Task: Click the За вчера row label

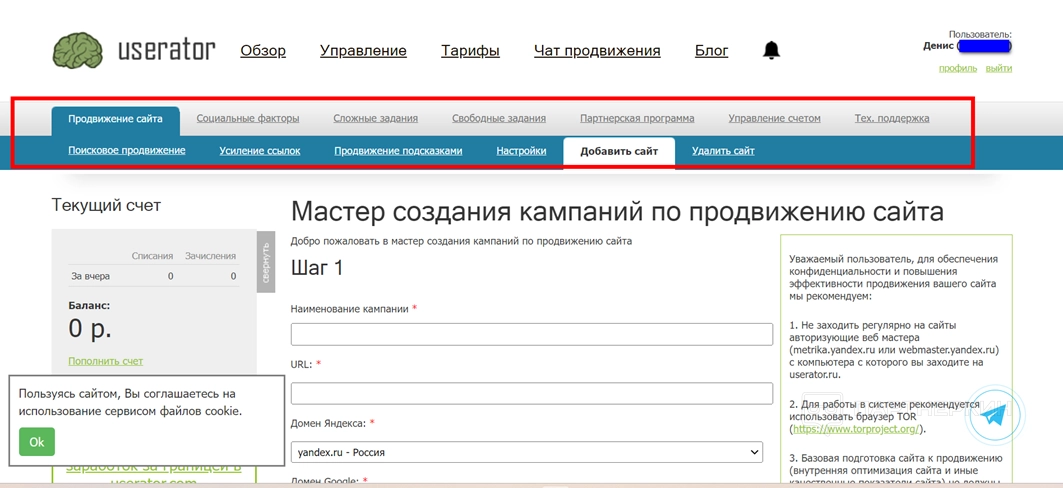Action: (90, 277)
